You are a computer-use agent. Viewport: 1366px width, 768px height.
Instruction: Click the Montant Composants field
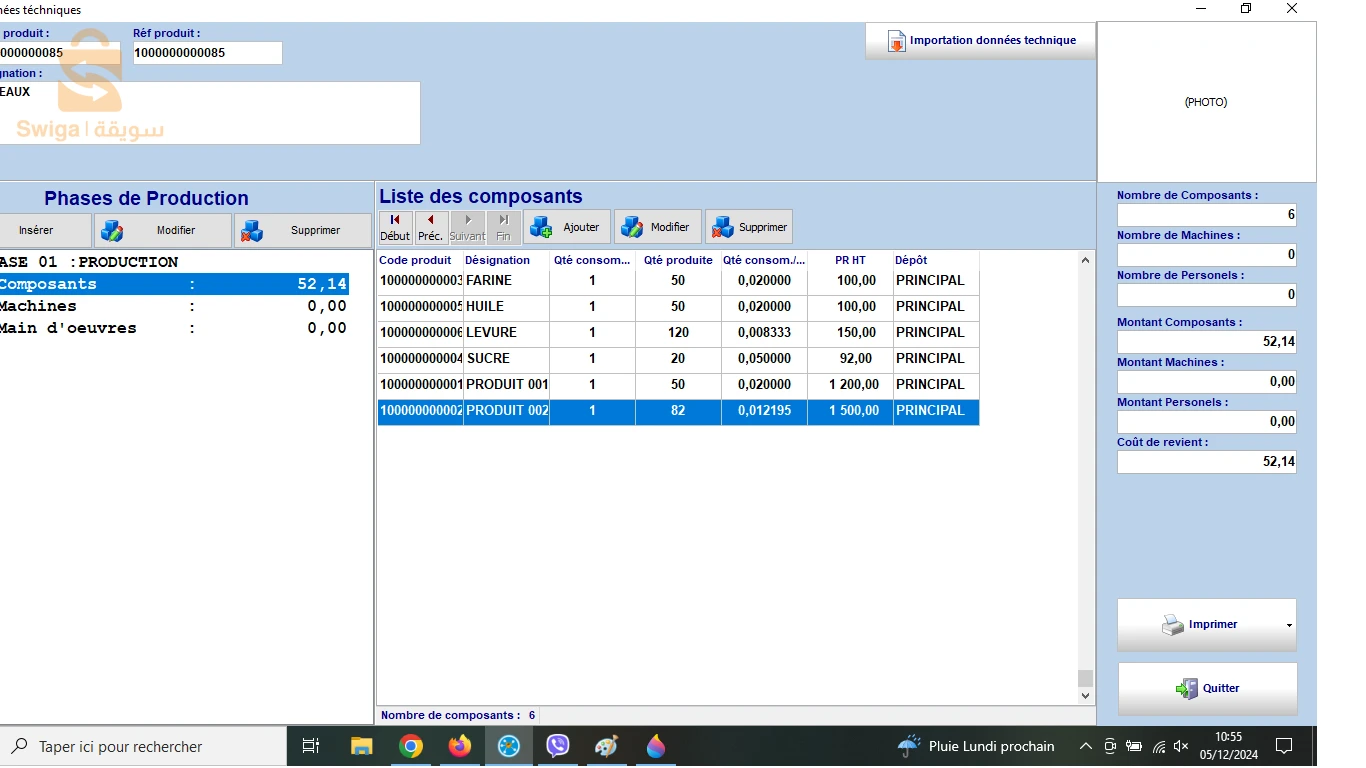[1206, 342]
